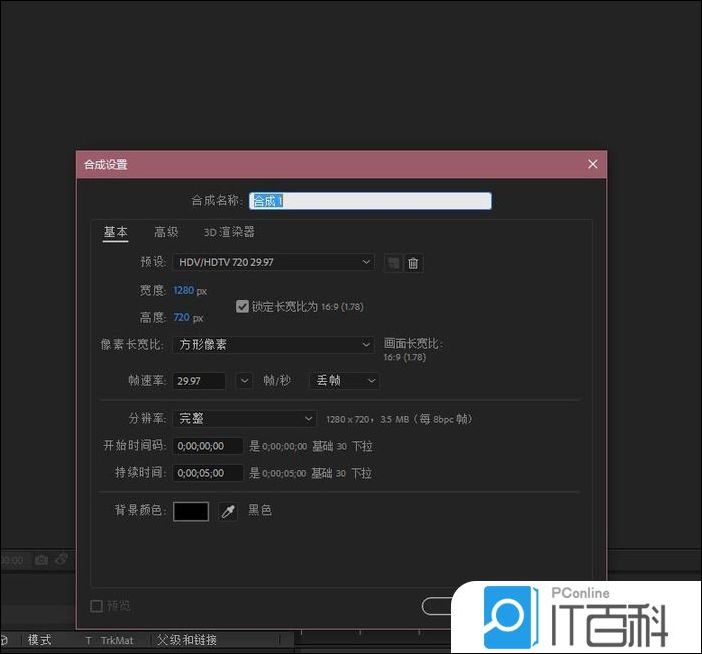
Task: Click the trash icon to delete preset
Action: [413, 263]
